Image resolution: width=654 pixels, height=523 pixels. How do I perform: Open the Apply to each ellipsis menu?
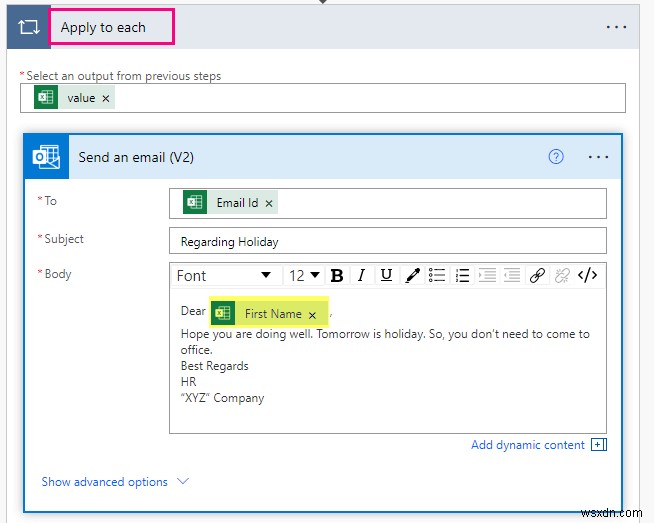[616, 28]
